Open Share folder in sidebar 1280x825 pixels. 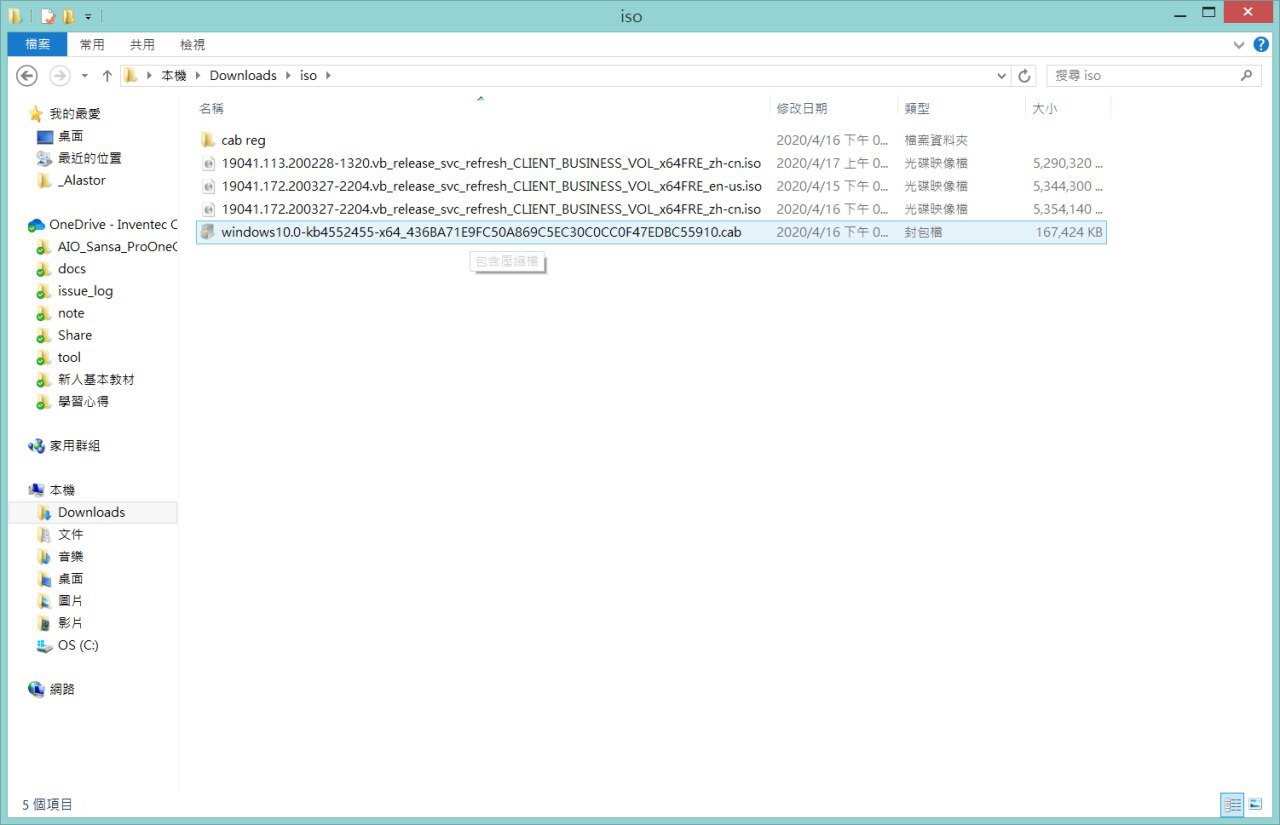(75, 335)
